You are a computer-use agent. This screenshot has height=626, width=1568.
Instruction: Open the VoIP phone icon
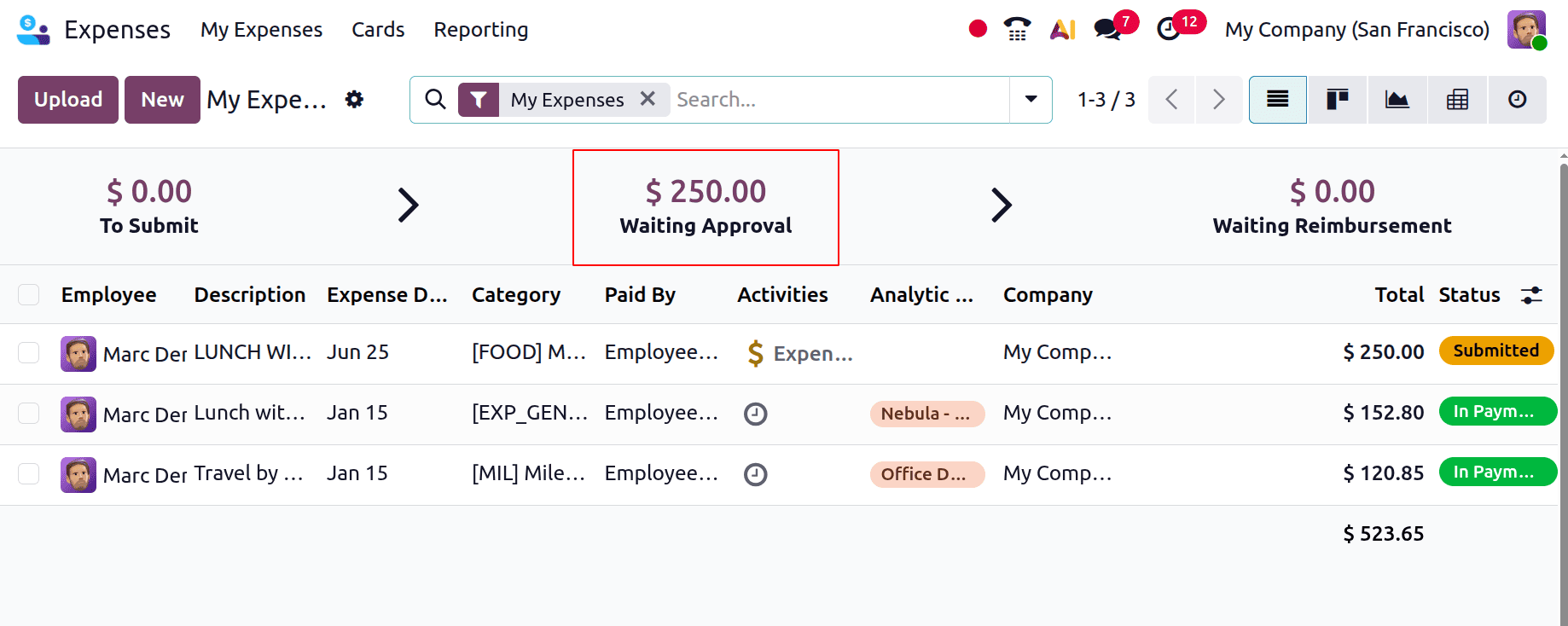point(1017,29)
